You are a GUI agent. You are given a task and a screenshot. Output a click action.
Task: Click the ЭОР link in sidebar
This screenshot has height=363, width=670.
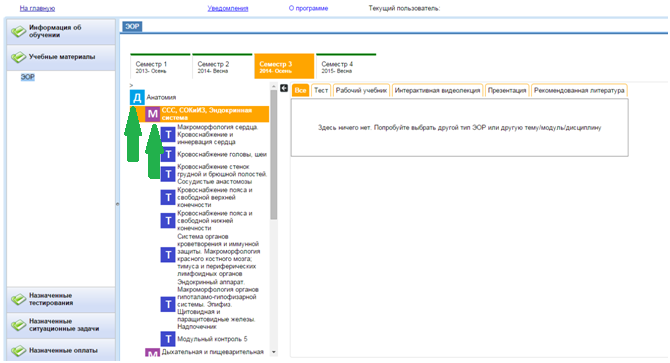[x=27, y=77]
